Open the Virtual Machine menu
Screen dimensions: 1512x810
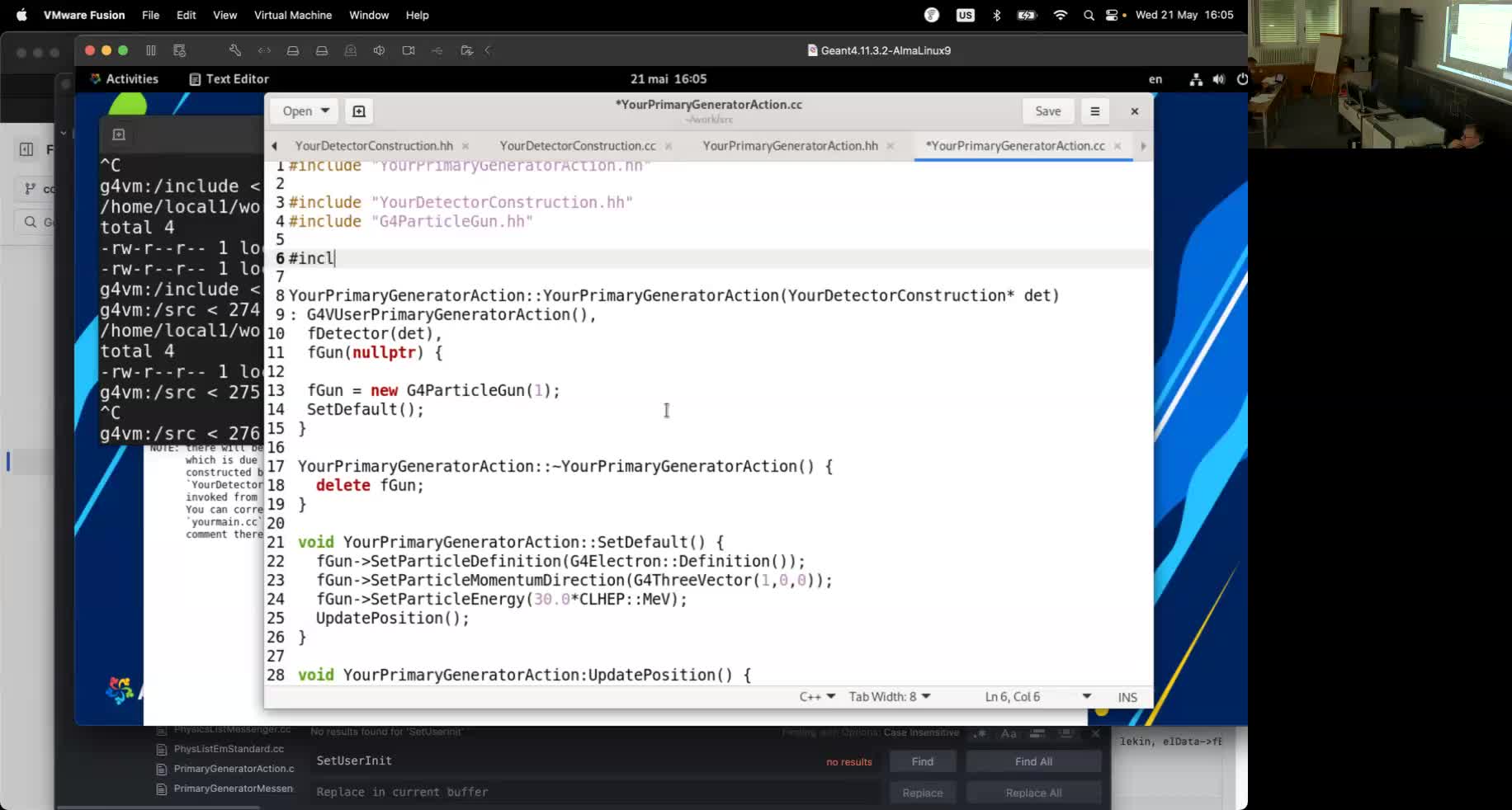coord(292,15)
